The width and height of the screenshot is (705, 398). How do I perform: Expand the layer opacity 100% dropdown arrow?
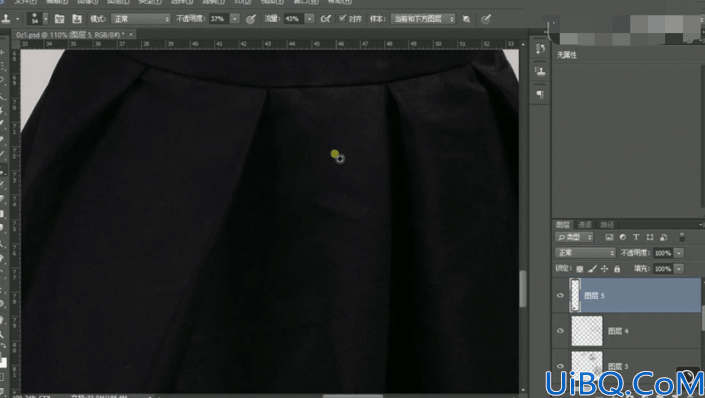[x=679, y=253]
